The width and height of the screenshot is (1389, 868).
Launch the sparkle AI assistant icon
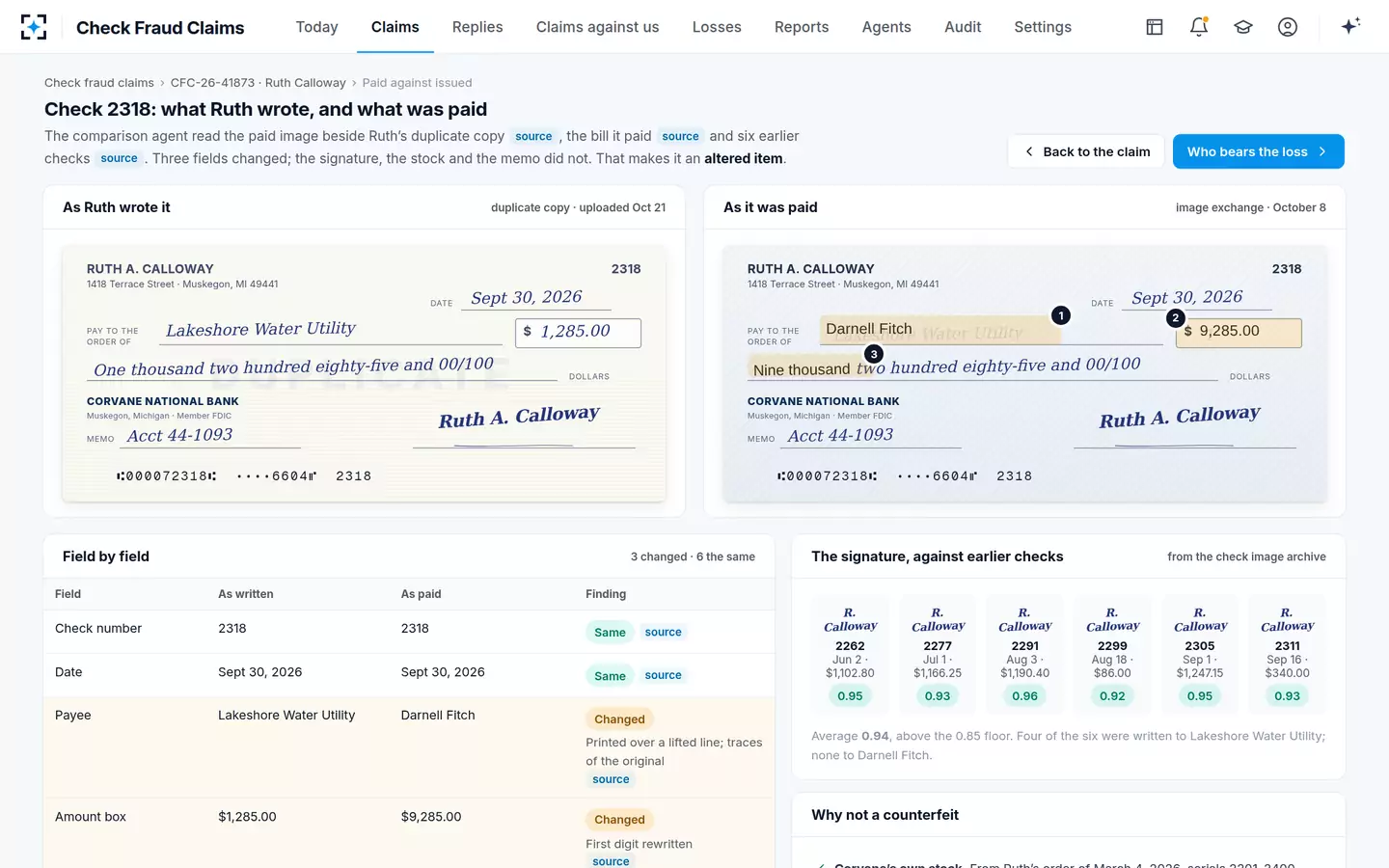coord(1350,26)
